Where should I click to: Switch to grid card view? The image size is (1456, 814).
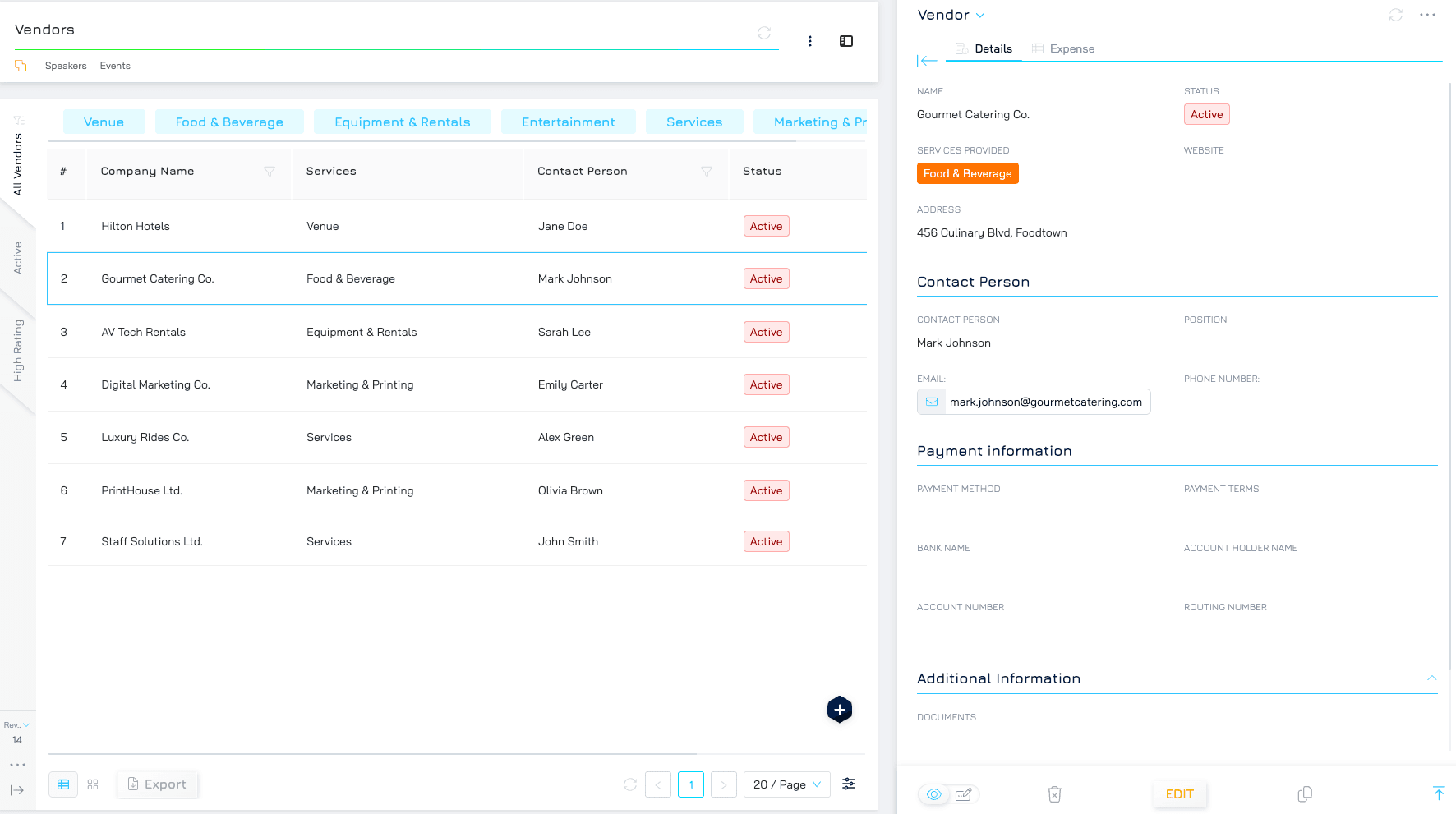pos(93,784)
